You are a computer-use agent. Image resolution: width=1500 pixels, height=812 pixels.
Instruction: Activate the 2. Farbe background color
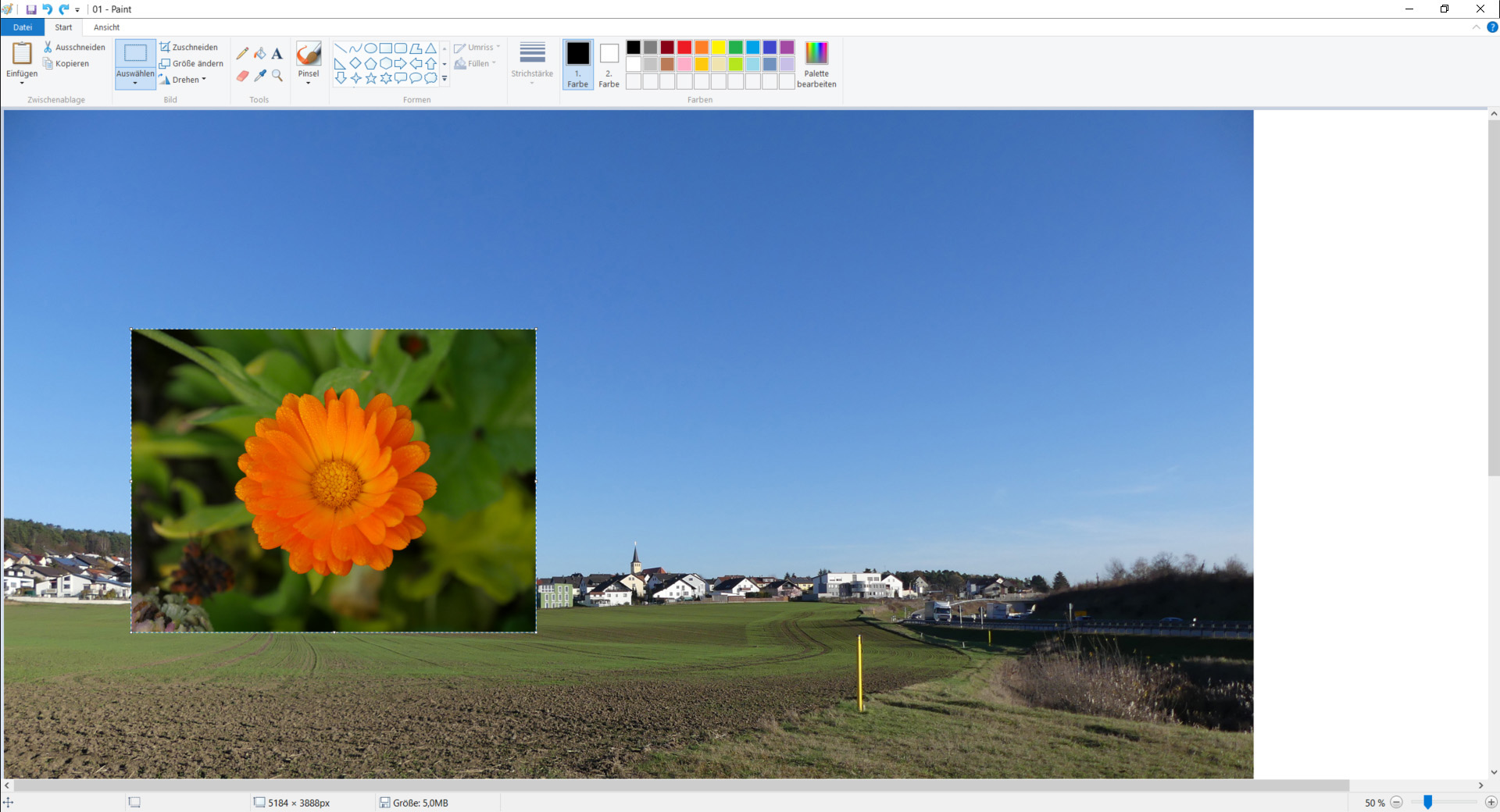(609, 64)
